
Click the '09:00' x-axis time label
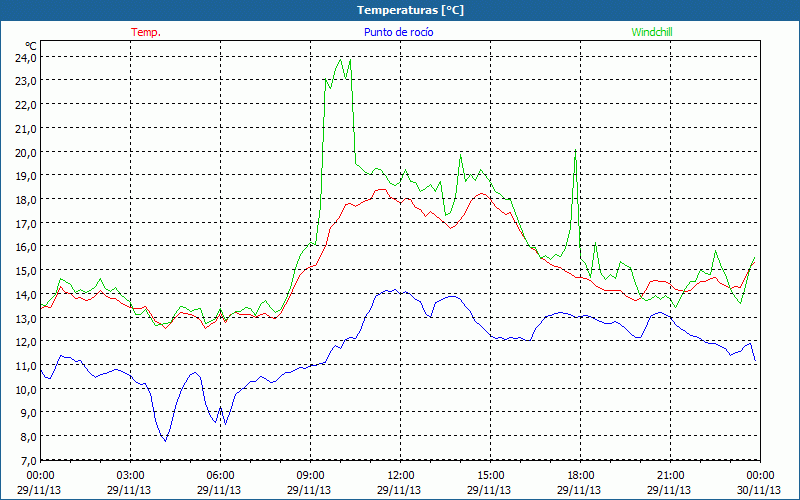[x=310, y=476]
